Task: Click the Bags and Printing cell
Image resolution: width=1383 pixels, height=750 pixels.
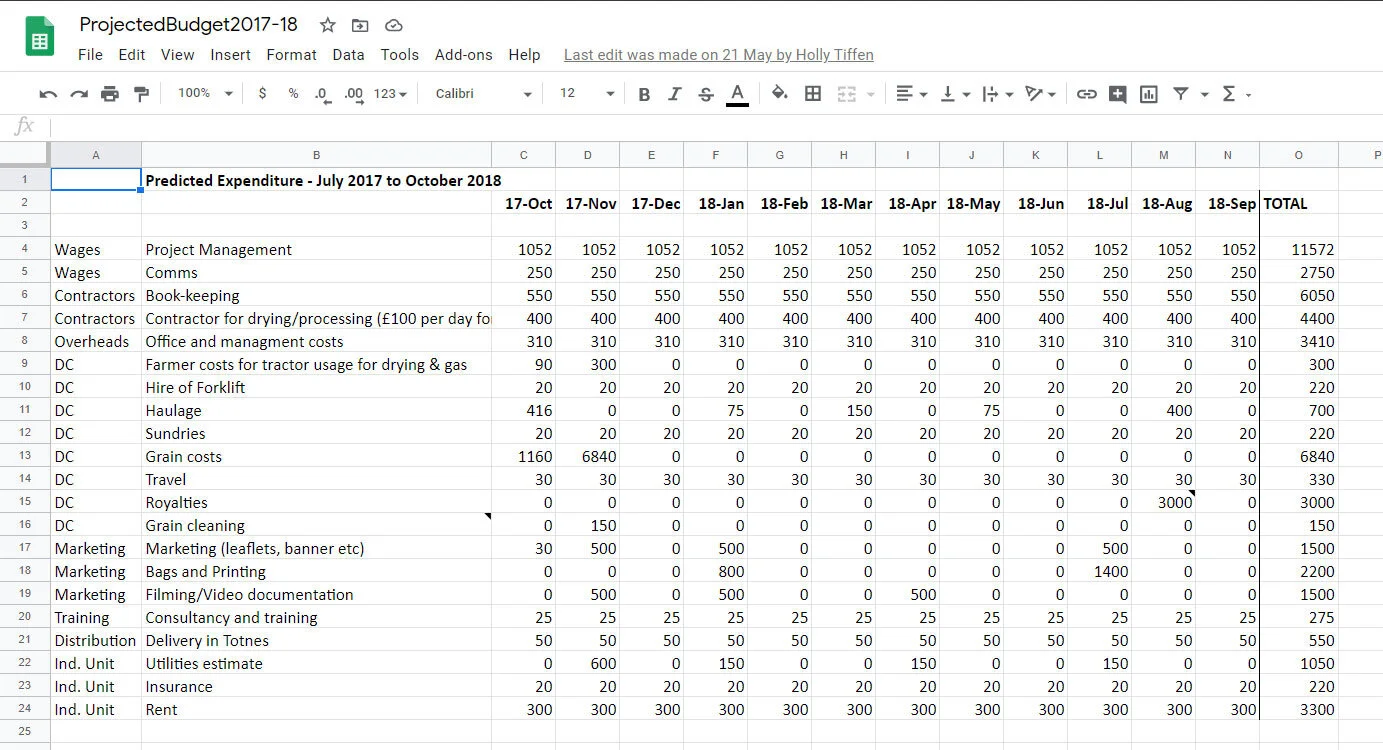Action: click(x=316, y=572)
